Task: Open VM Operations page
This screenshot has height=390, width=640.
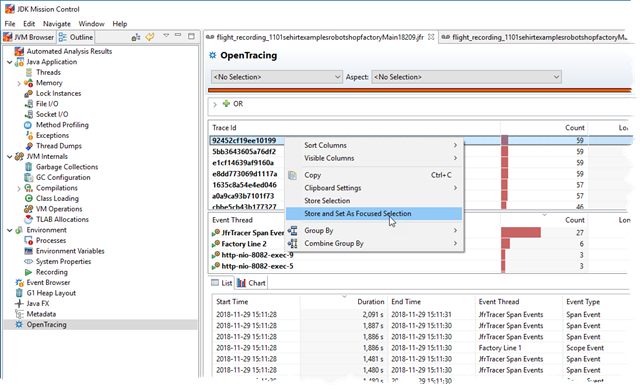Action: tap(59, 209)
